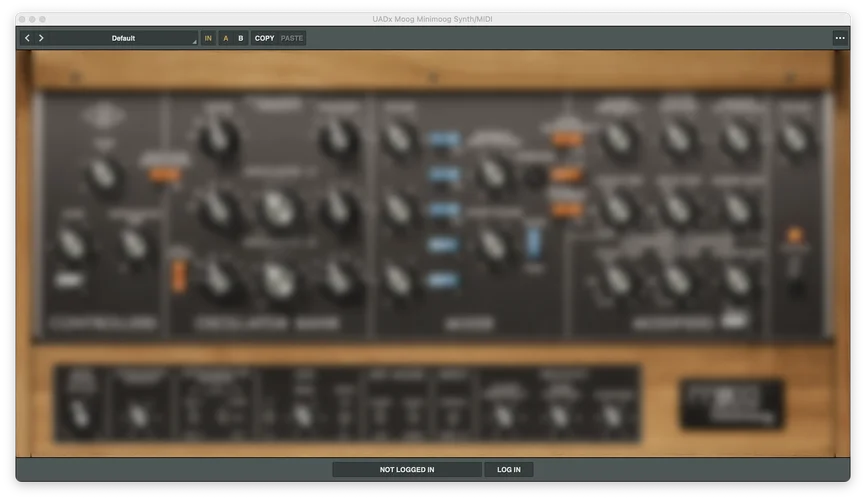Viewport: 866px width, 500px height.
Task: Click first knob in Modifiers bottom row
Action: pos(618,280)
